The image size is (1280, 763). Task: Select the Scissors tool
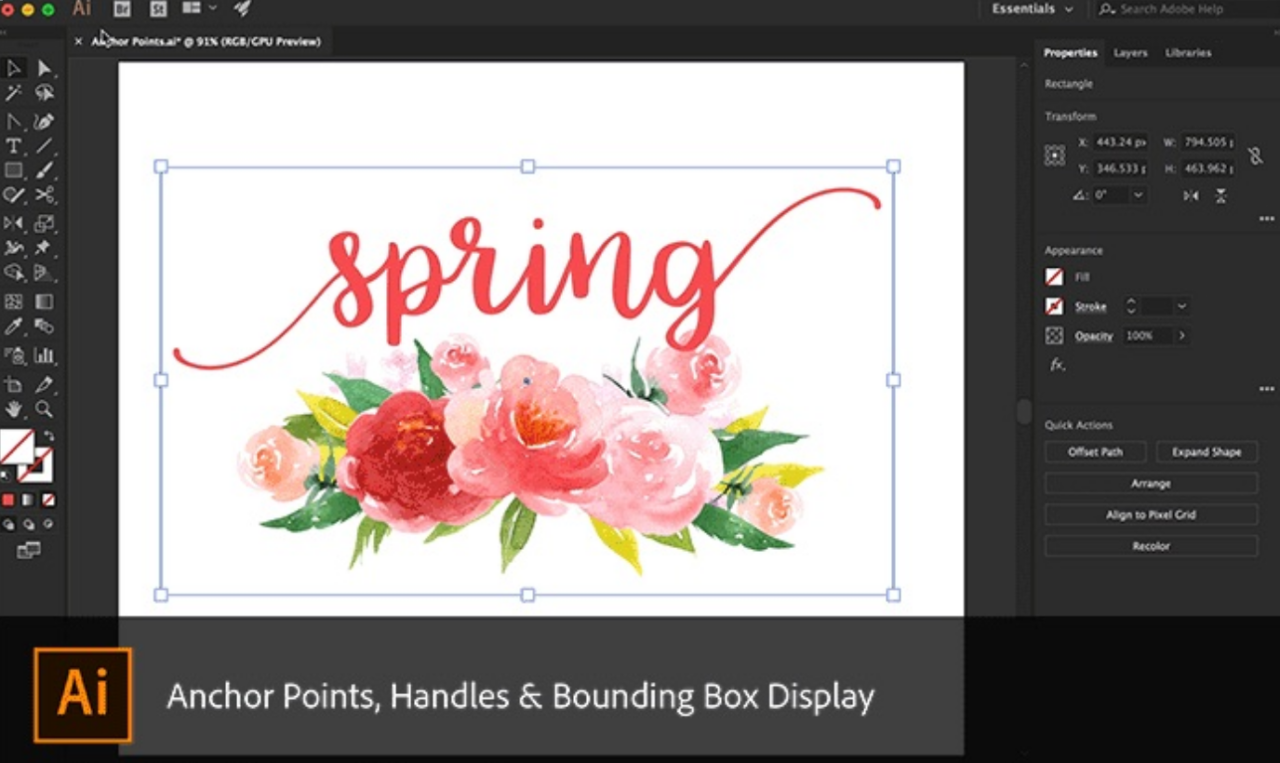coord(44,195)
